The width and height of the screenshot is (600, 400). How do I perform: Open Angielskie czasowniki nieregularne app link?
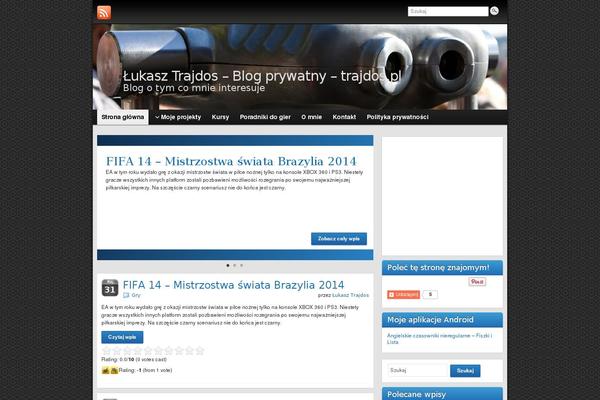[439, 339]
